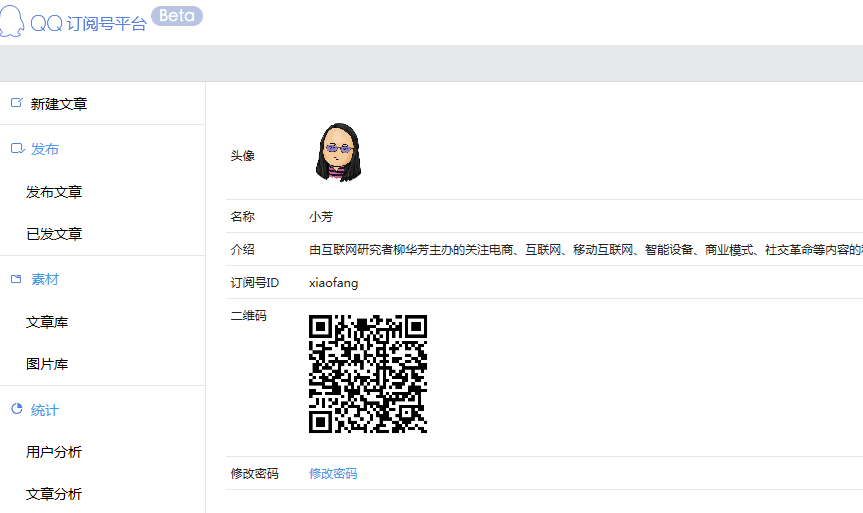Click the 名称 field label
The height and width of the screenshot is (513, 863).
coord(243,216)
